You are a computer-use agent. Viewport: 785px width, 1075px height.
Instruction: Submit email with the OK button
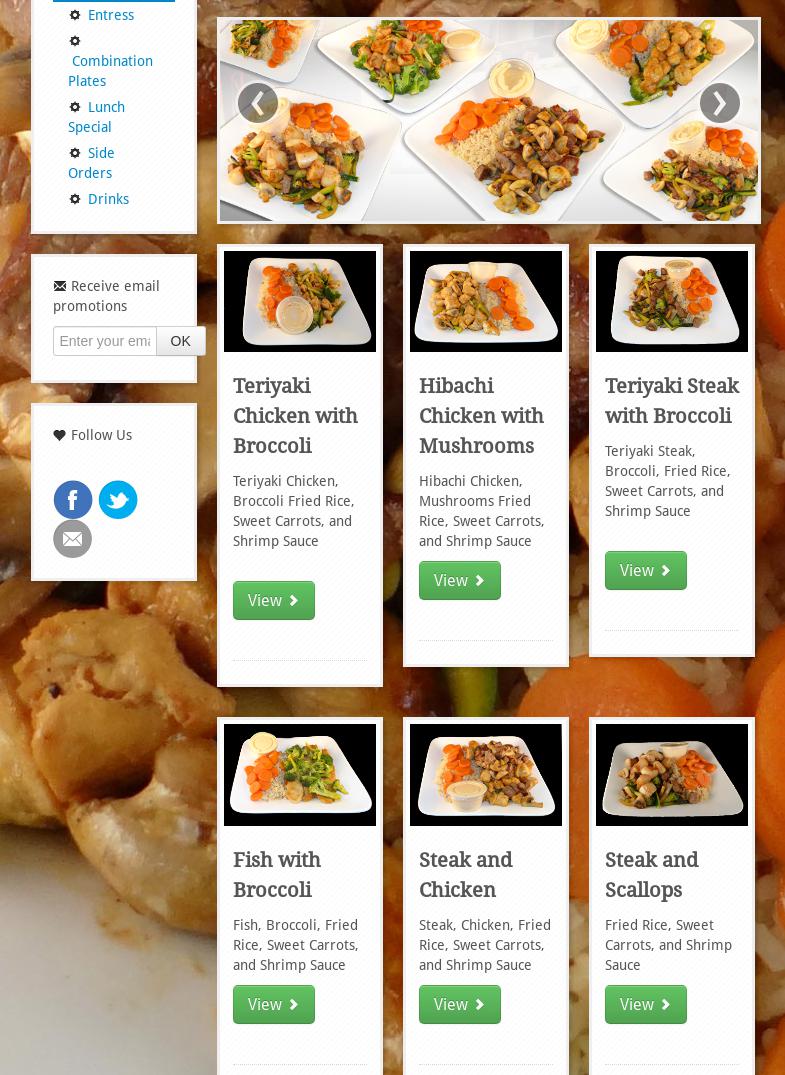tap(180, 341)
